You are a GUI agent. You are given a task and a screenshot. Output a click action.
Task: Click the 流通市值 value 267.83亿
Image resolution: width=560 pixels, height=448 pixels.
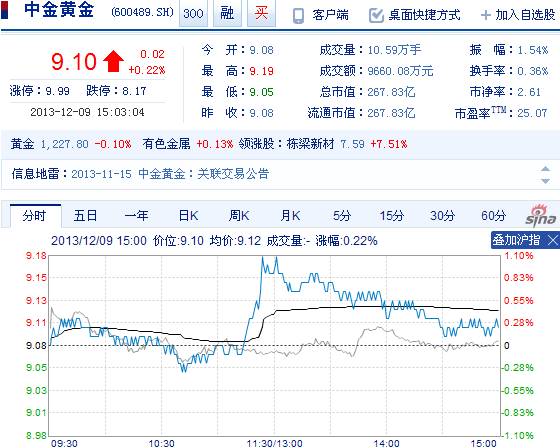point(391,113)
